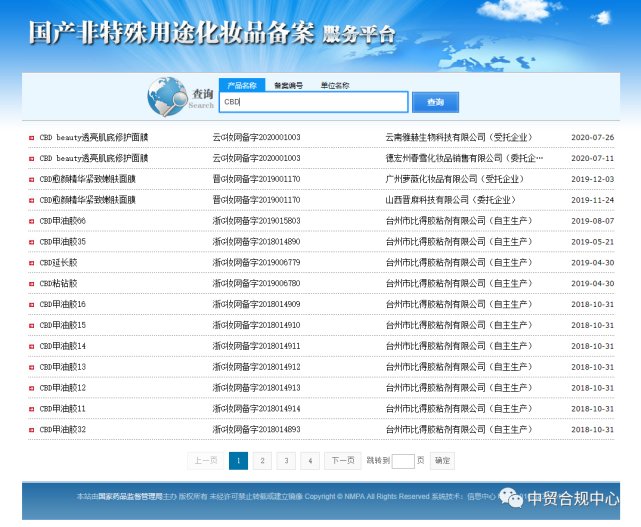Click record number 浙G妆网备字2018014909
641x527 pixels.
click(x=256, y=304)
